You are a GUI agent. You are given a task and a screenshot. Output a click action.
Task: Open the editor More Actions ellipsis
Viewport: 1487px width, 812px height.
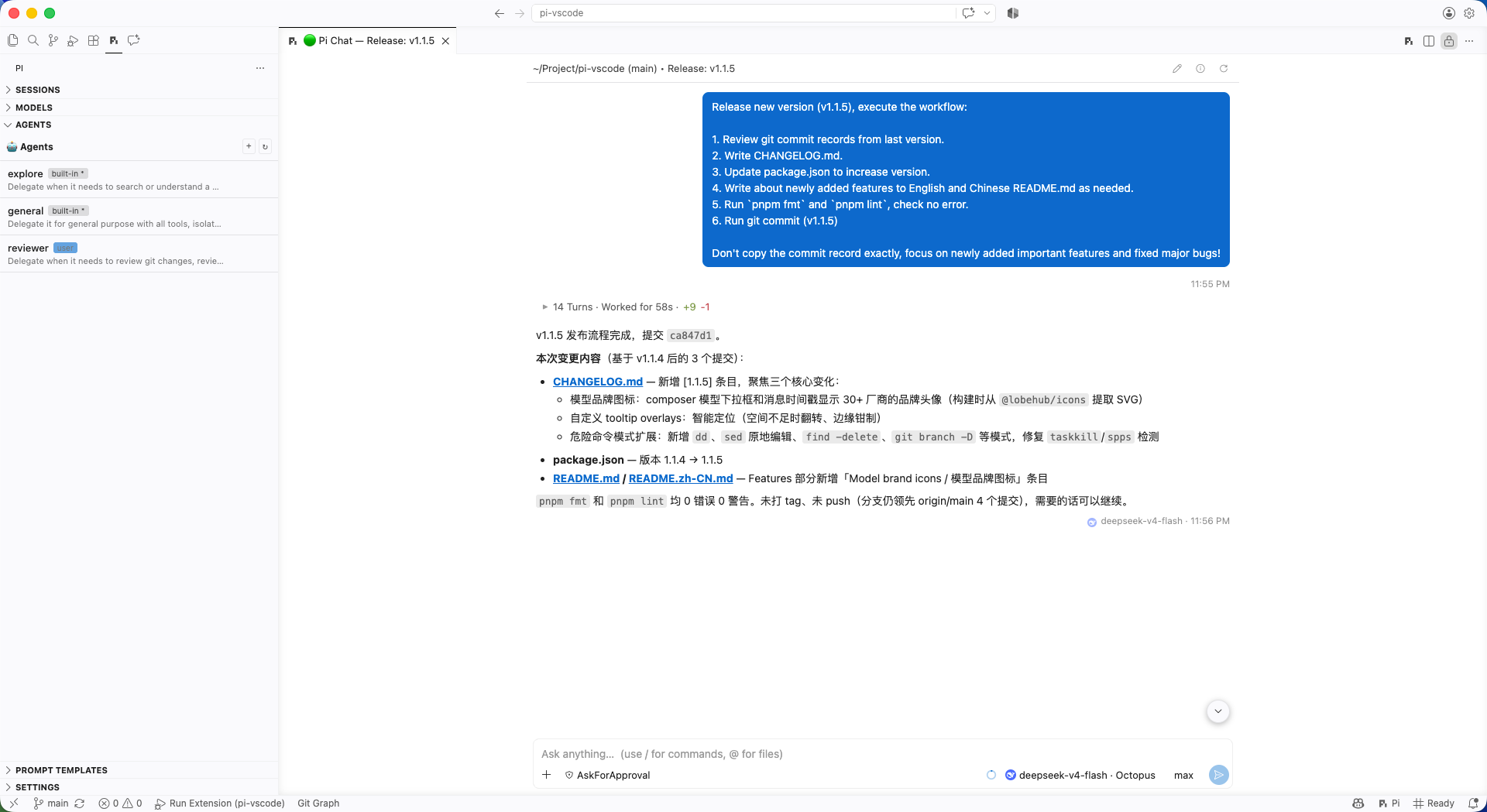(1469, 41)
